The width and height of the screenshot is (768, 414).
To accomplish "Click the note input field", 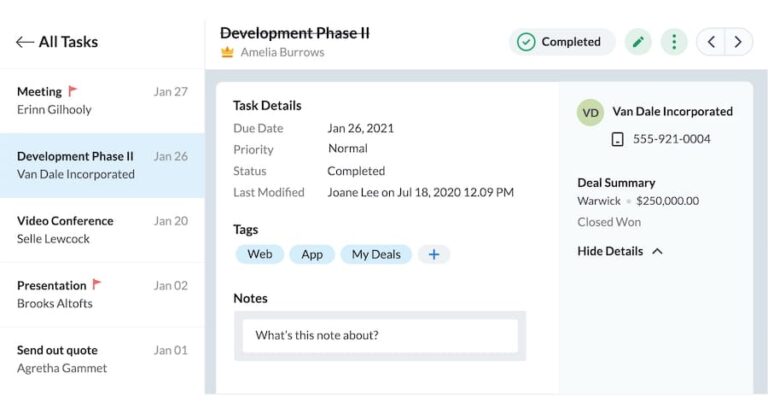I will (x=380, y=335).
